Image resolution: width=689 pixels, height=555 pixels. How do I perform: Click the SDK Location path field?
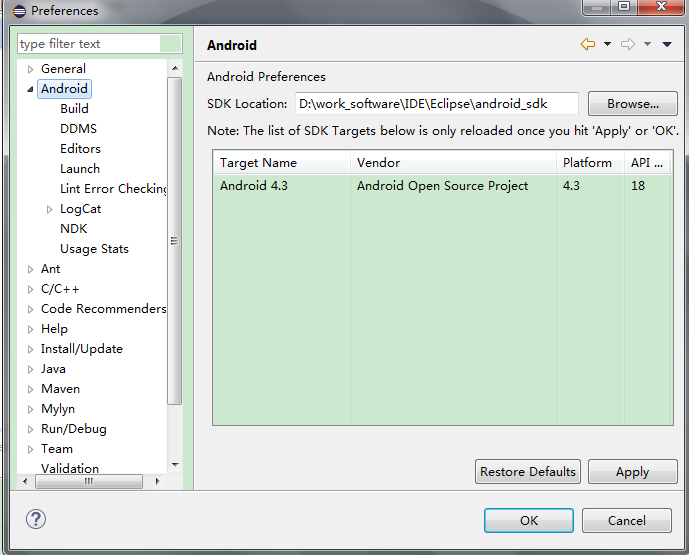pyautogui.click(x=436, y=104)
